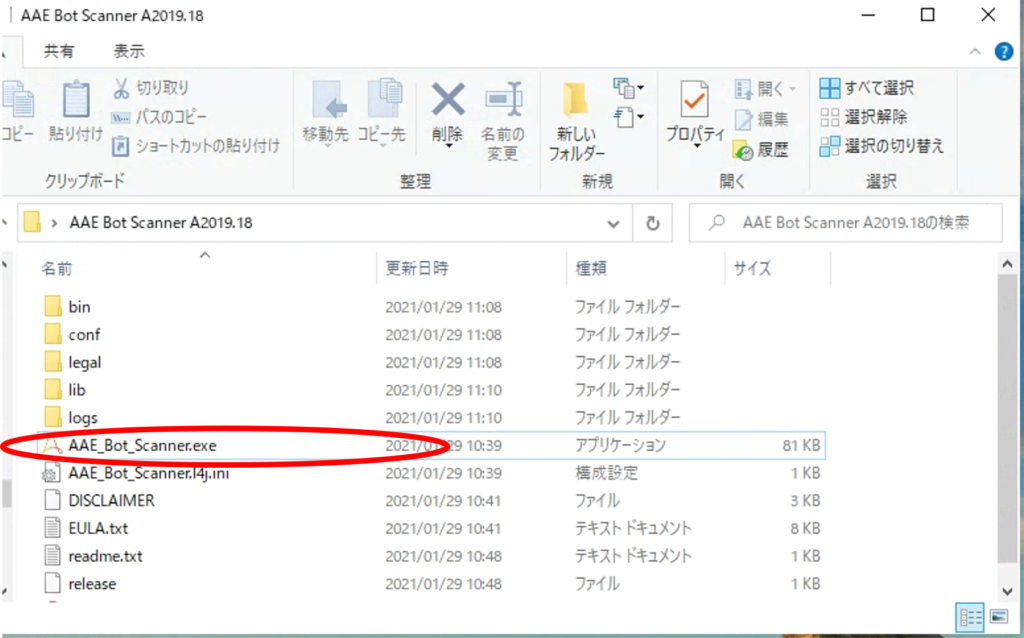Click the 81 KB size of AAE_Bot_Scanner.exe
Viewport: 1024px width, 638px height.
coord(801,445)
